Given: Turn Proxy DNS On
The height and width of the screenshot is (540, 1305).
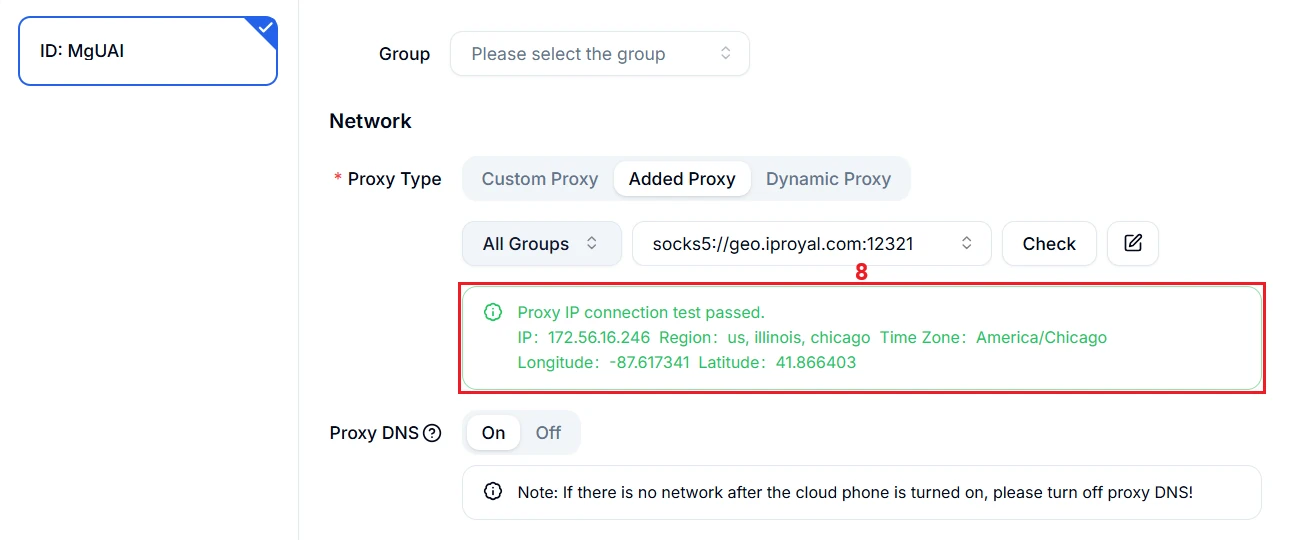Looking at the screenshot, I should click(x=493, y=433).
